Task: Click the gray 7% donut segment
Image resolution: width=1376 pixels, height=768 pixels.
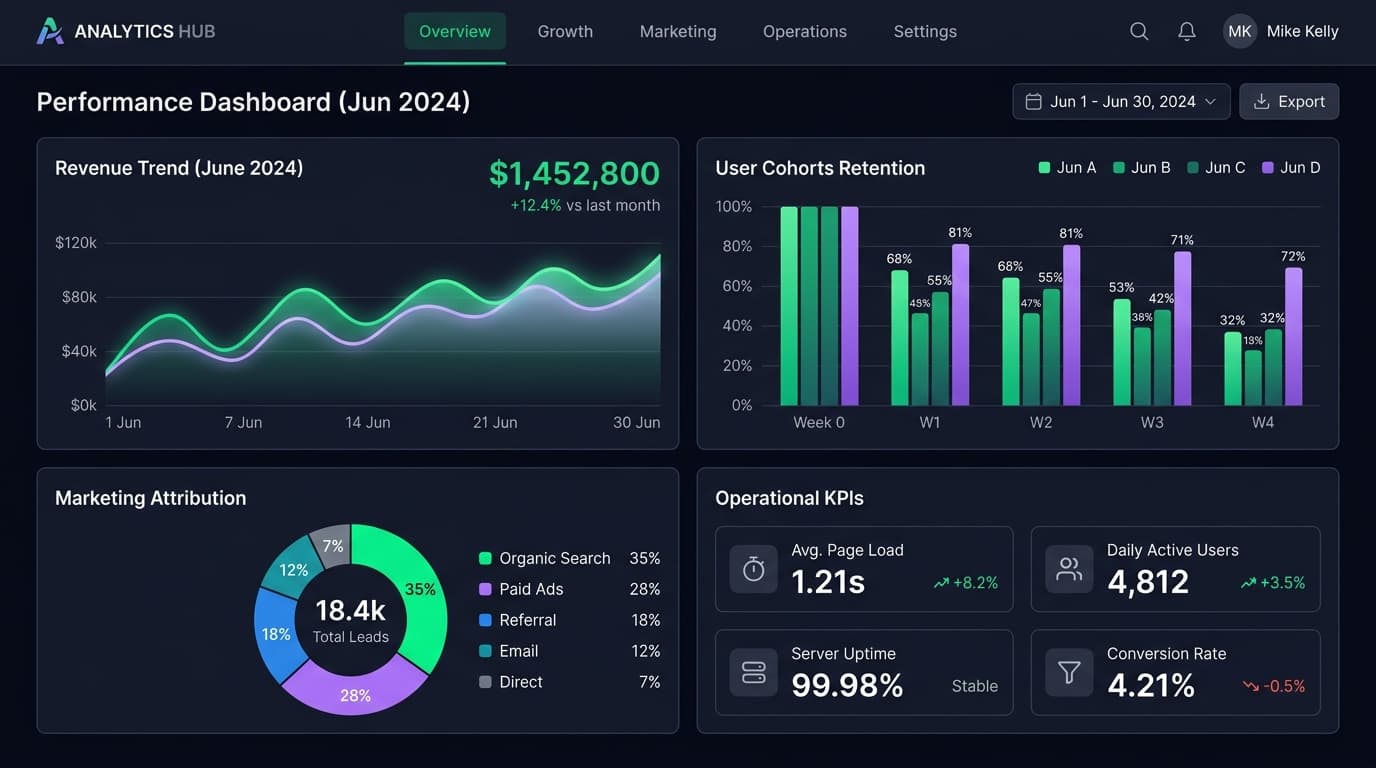Action: click(333, 545)
